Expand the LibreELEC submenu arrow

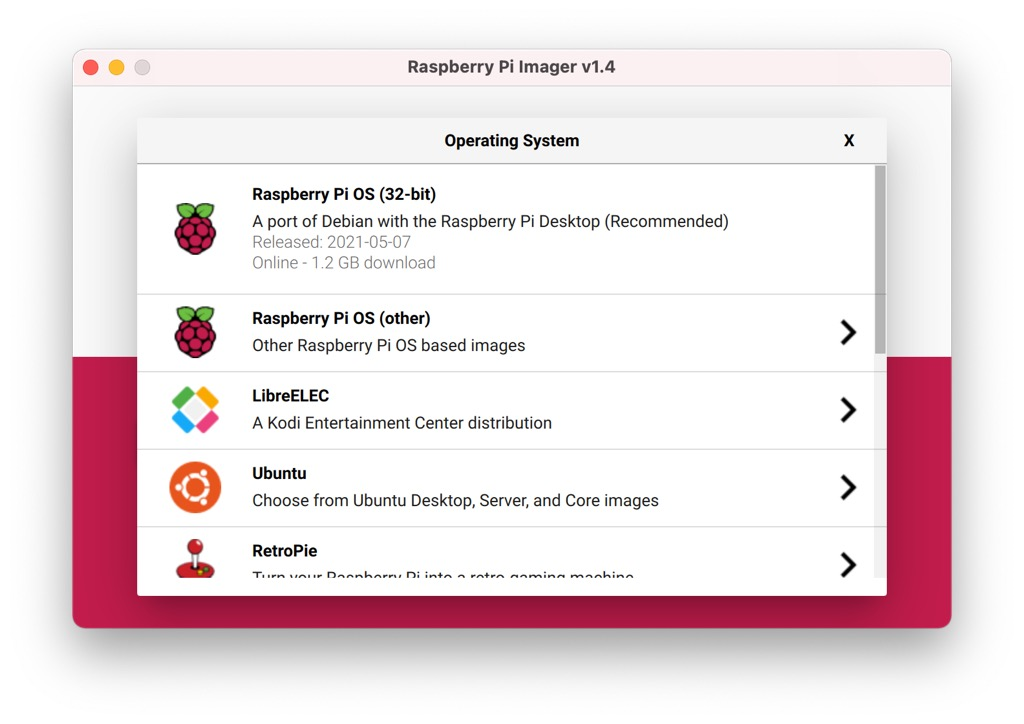pos(848,410)
